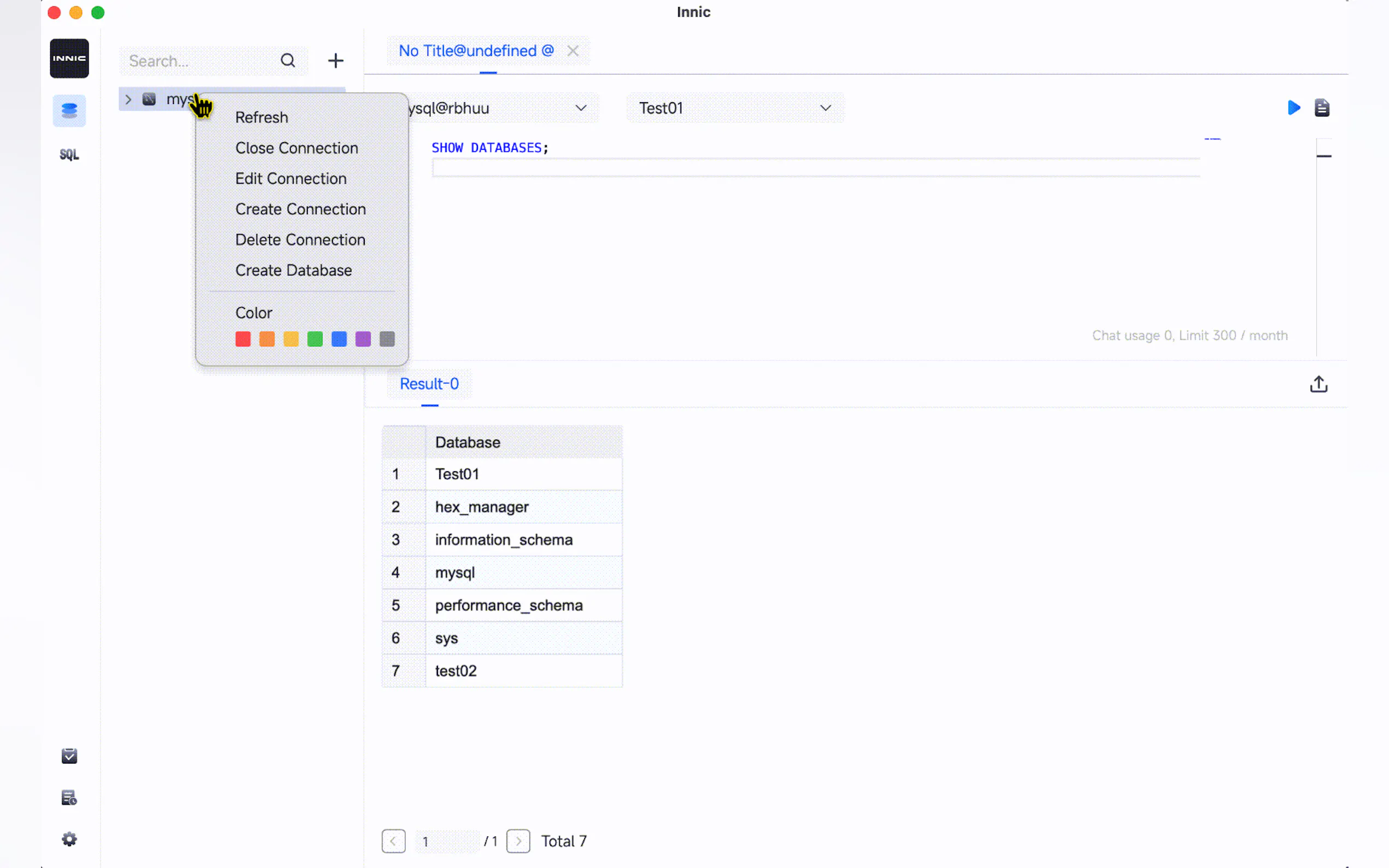
Task: Open the task checklist sidebar icon
Action: pyautogui.click(x=69, y=756)
